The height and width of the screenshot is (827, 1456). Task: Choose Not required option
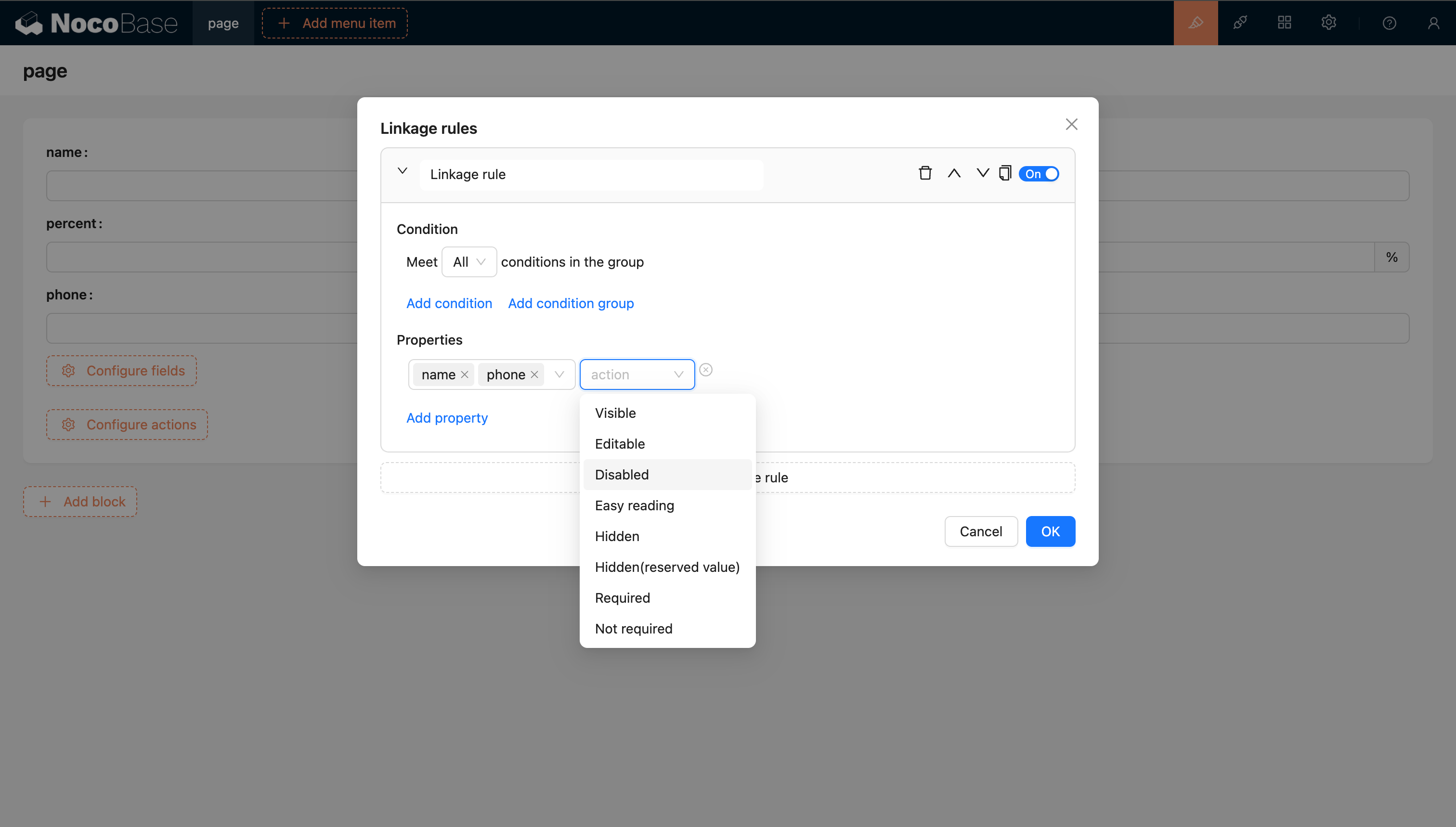tap(667, 629)
